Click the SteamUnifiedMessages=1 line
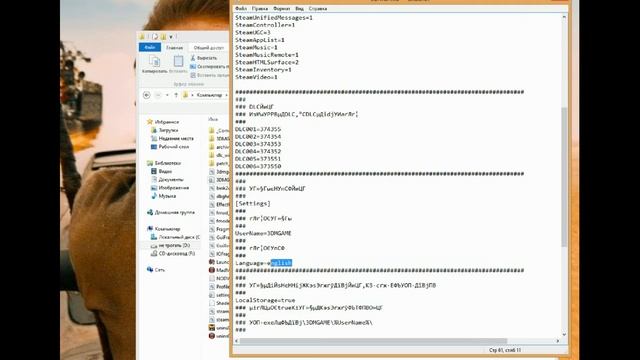The image size is (640, 360). [x=274, y=18]
